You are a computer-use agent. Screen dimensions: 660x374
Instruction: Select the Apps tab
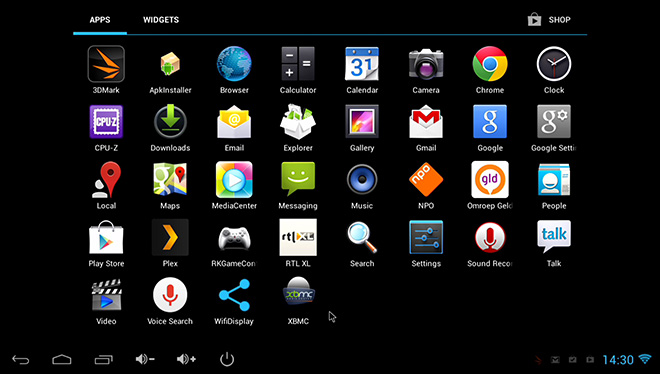click(x=100, y=20)
